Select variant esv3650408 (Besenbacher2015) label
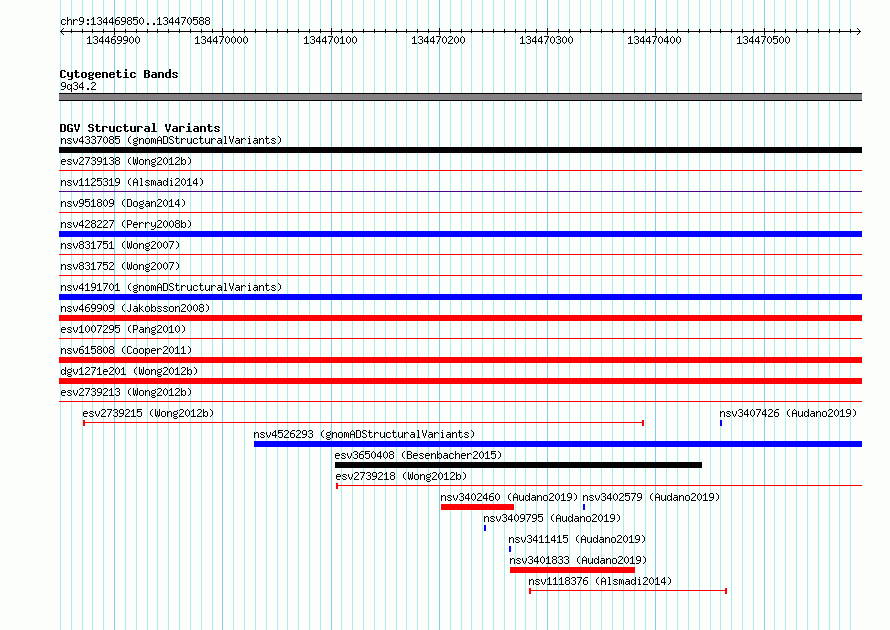Viewport: 890px width, 630px height. (x=418, y=455)
